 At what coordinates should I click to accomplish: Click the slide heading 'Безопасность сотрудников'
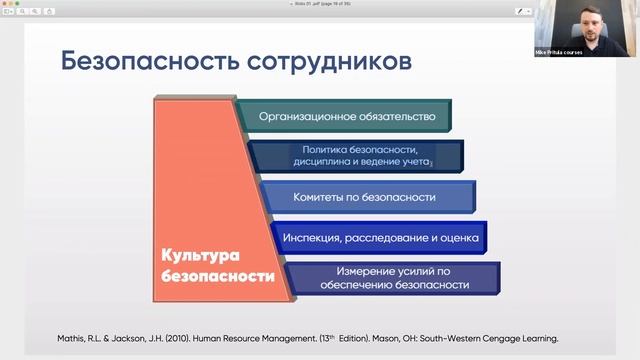point(236,61)
